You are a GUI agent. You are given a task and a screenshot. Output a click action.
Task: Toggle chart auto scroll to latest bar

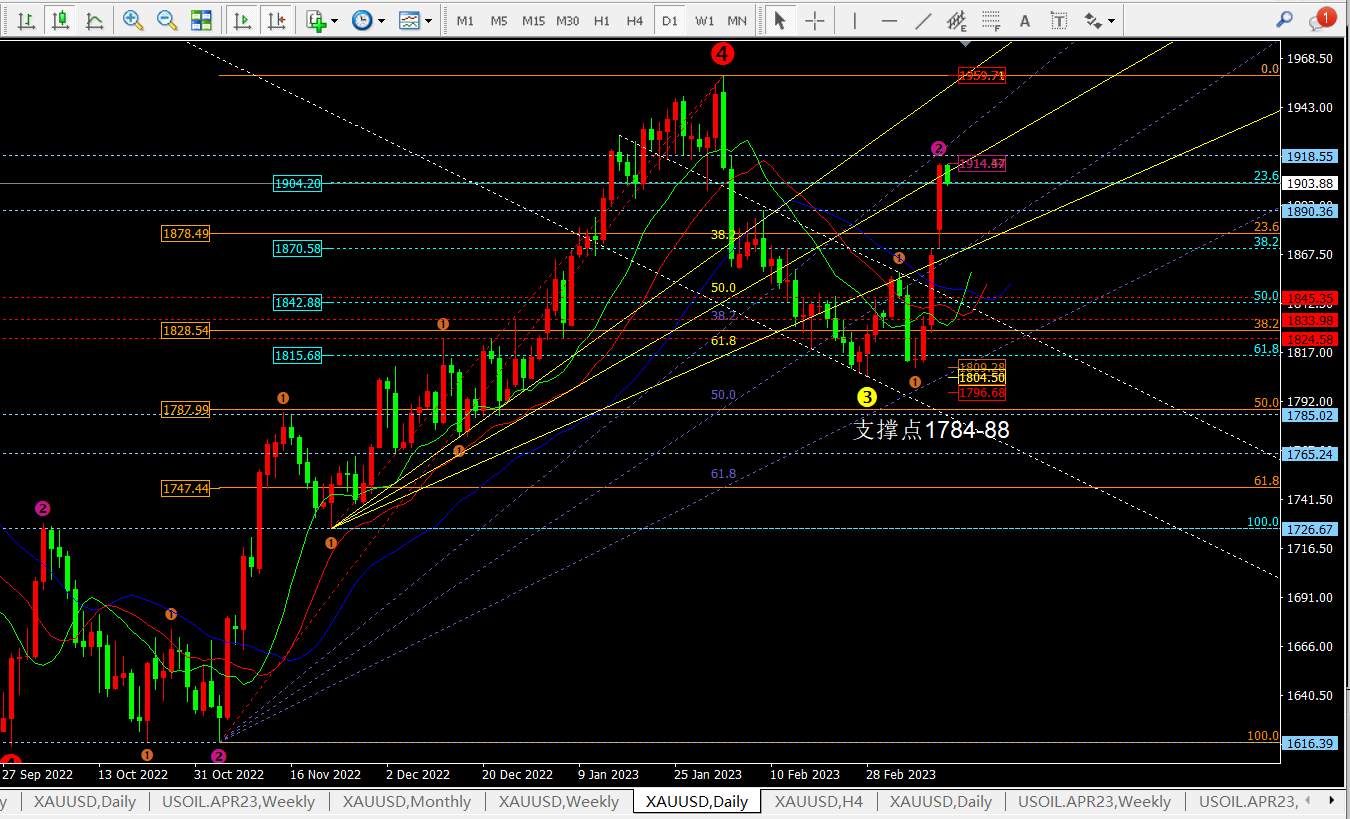[x=242, y=20]
